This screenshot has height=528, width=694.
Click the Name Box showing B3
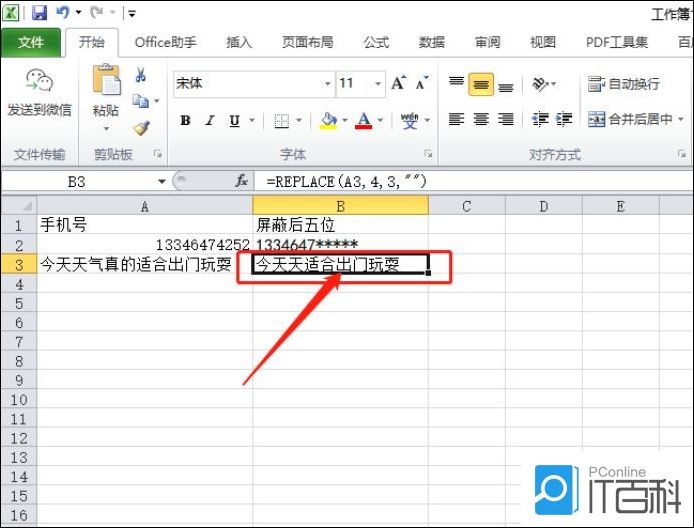coord(79,181)
